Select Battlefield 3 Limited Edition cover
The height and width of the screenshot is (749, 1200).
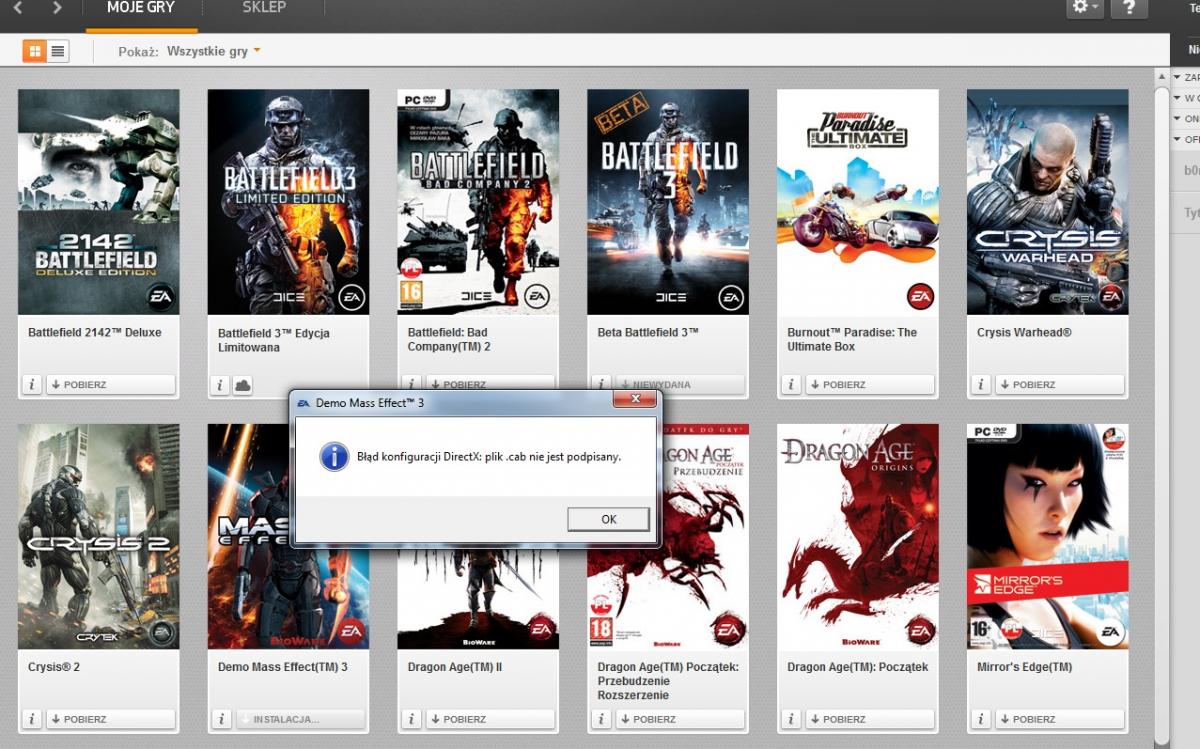point(288,202)
